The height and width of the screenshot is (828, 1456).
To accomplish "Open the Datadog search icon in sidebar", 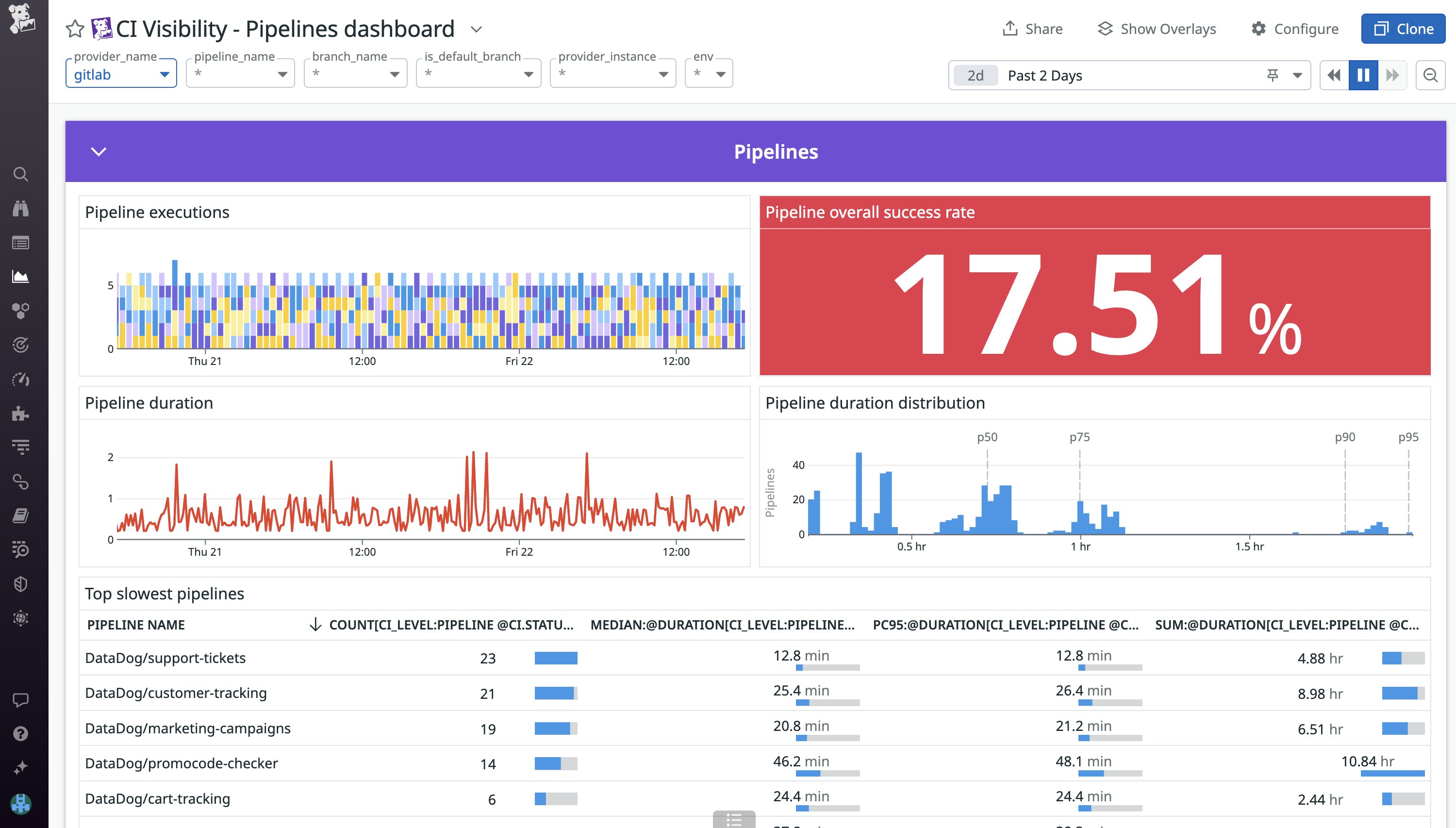I will tap(21, 175).
